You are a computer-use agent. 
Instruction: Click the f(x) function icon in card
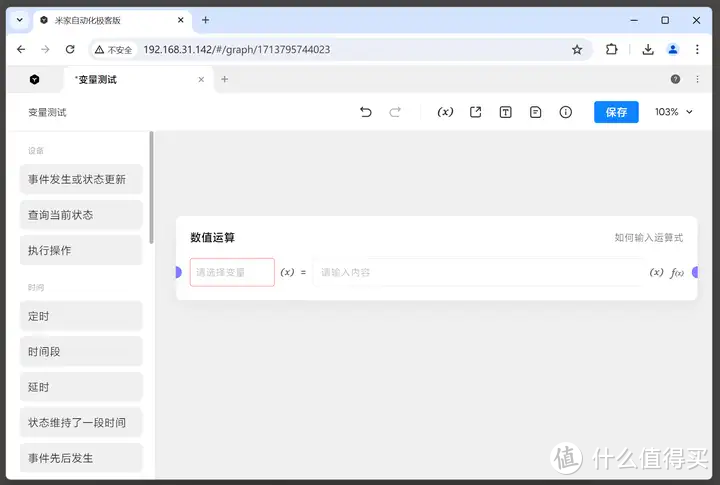[x=677, y=272]
